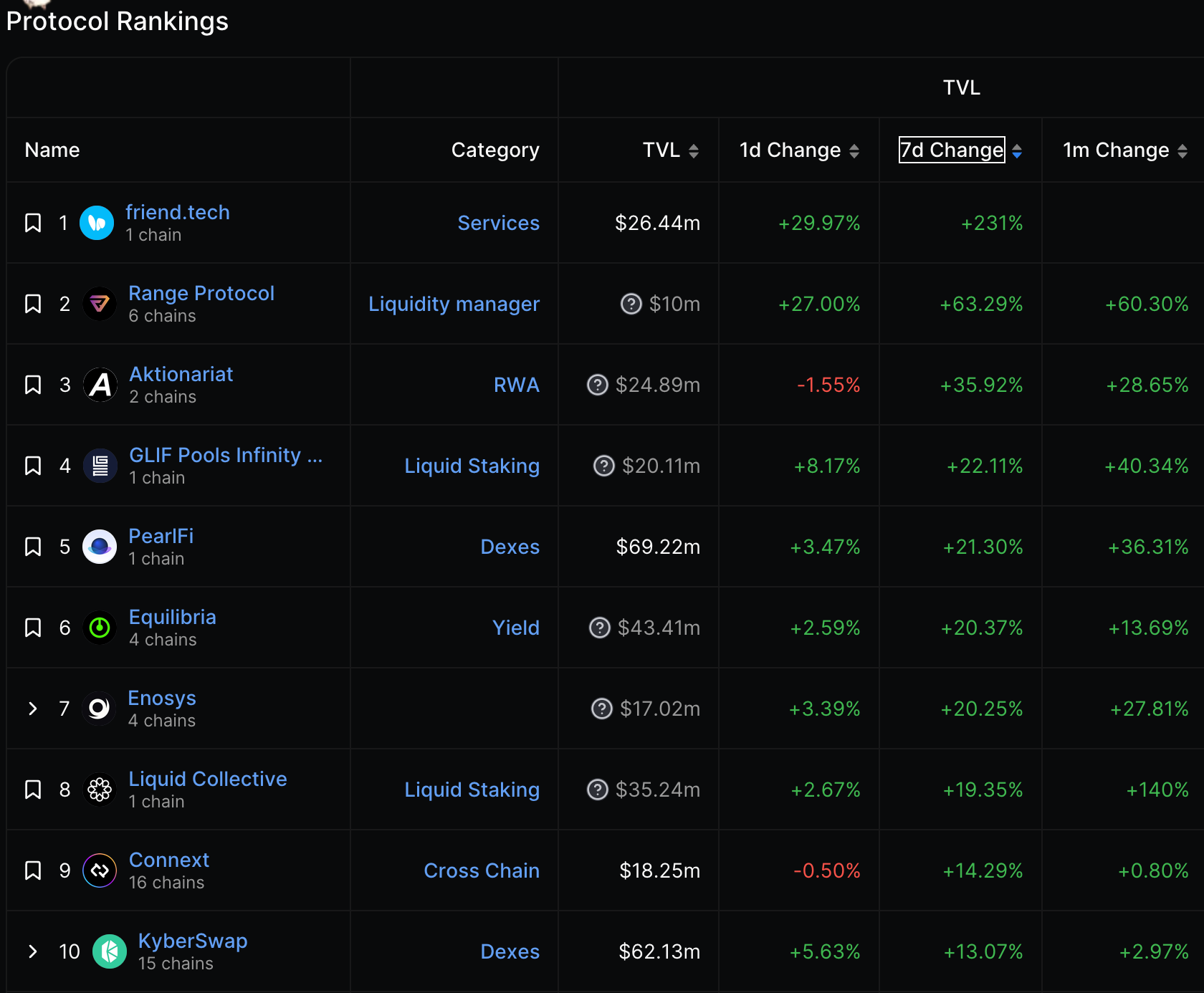
Task: Click the GLIF Pools logo icon
Action: [100, 466]
